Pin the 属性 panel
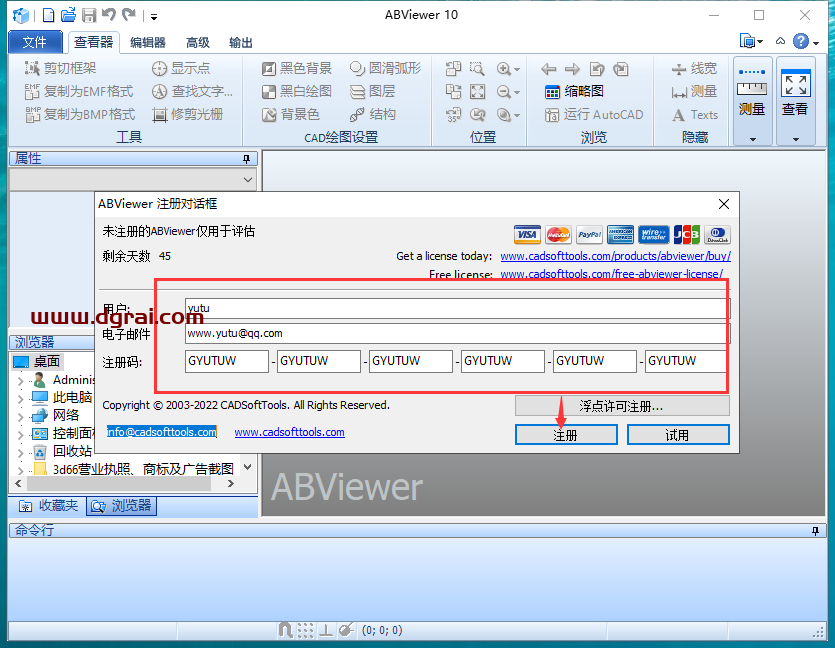Viewport: 835px width, 648px height. [246, 159]
